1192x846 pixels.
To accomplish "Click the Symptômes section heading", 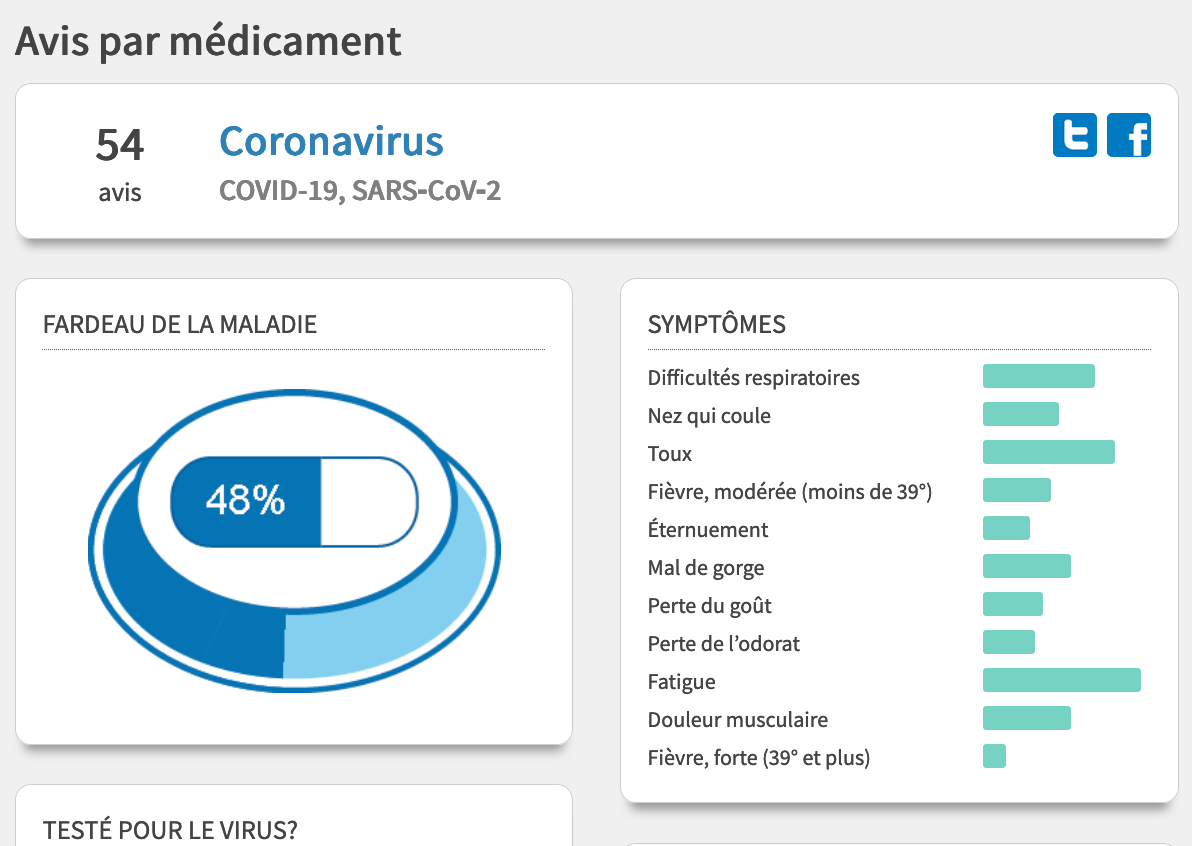I will [716, 325].
